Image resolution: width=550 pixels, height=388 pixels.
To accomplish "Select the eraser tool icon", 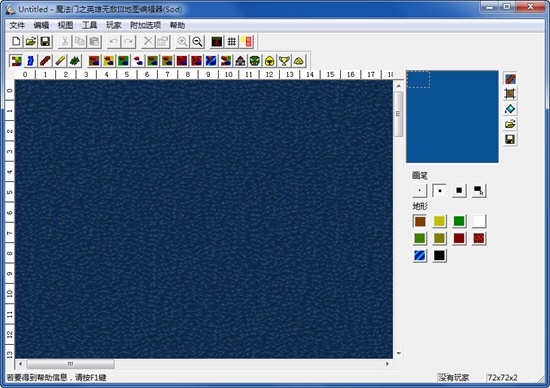I will pyautogui.click(x=60, y=61).
